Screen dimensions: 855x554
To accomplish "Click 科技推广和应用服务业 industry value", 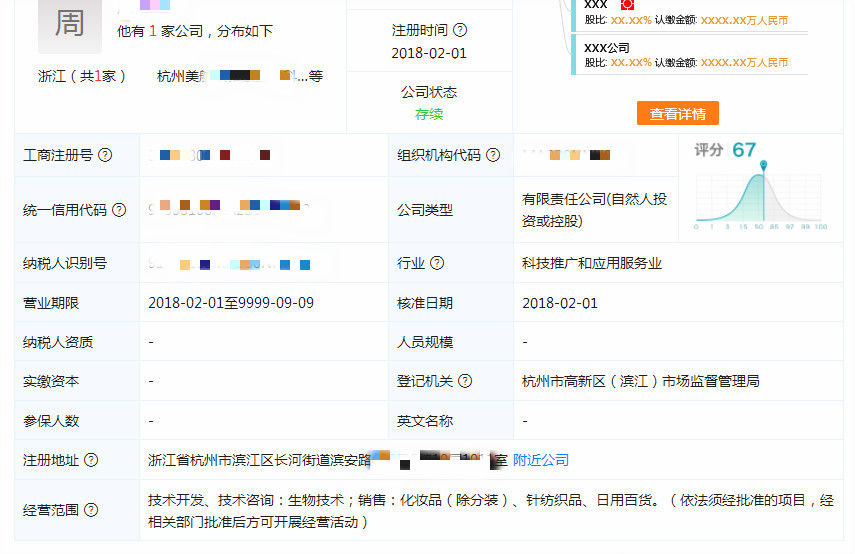I will pyautogui.click(x=592, y=263).
